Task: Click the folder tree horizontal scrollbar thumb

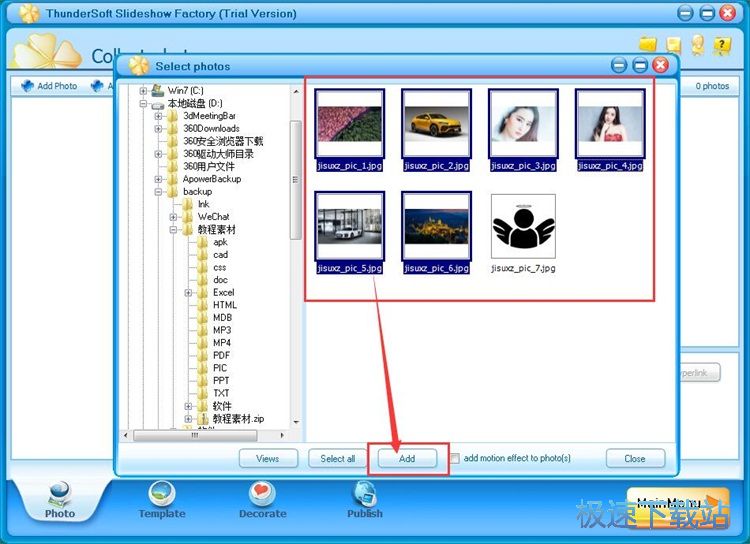Action: 195,435
